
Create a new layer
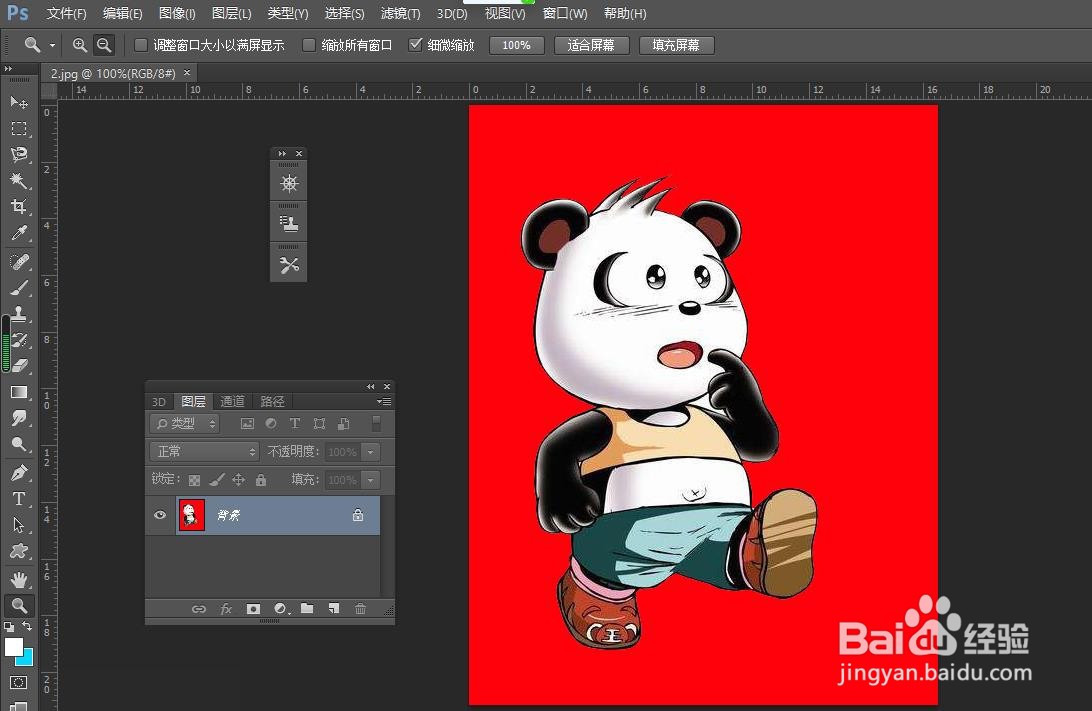point(334,609)
